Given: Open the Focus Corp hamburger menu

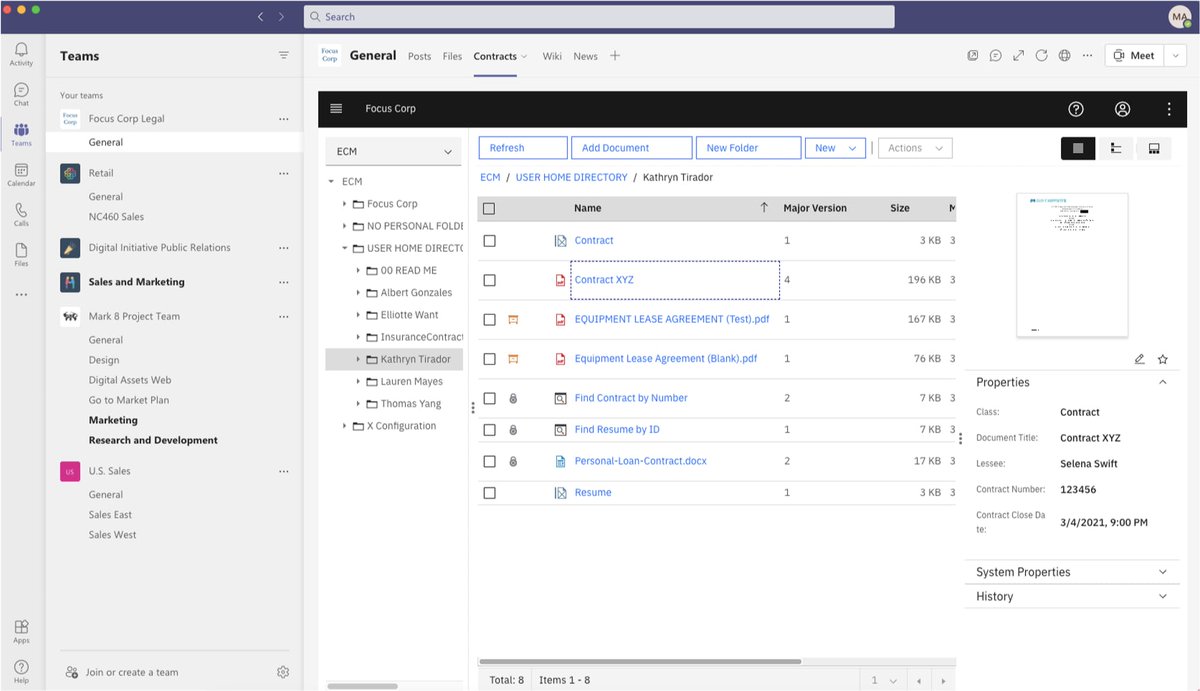Looking at the screenshot, I should [336, 108].
